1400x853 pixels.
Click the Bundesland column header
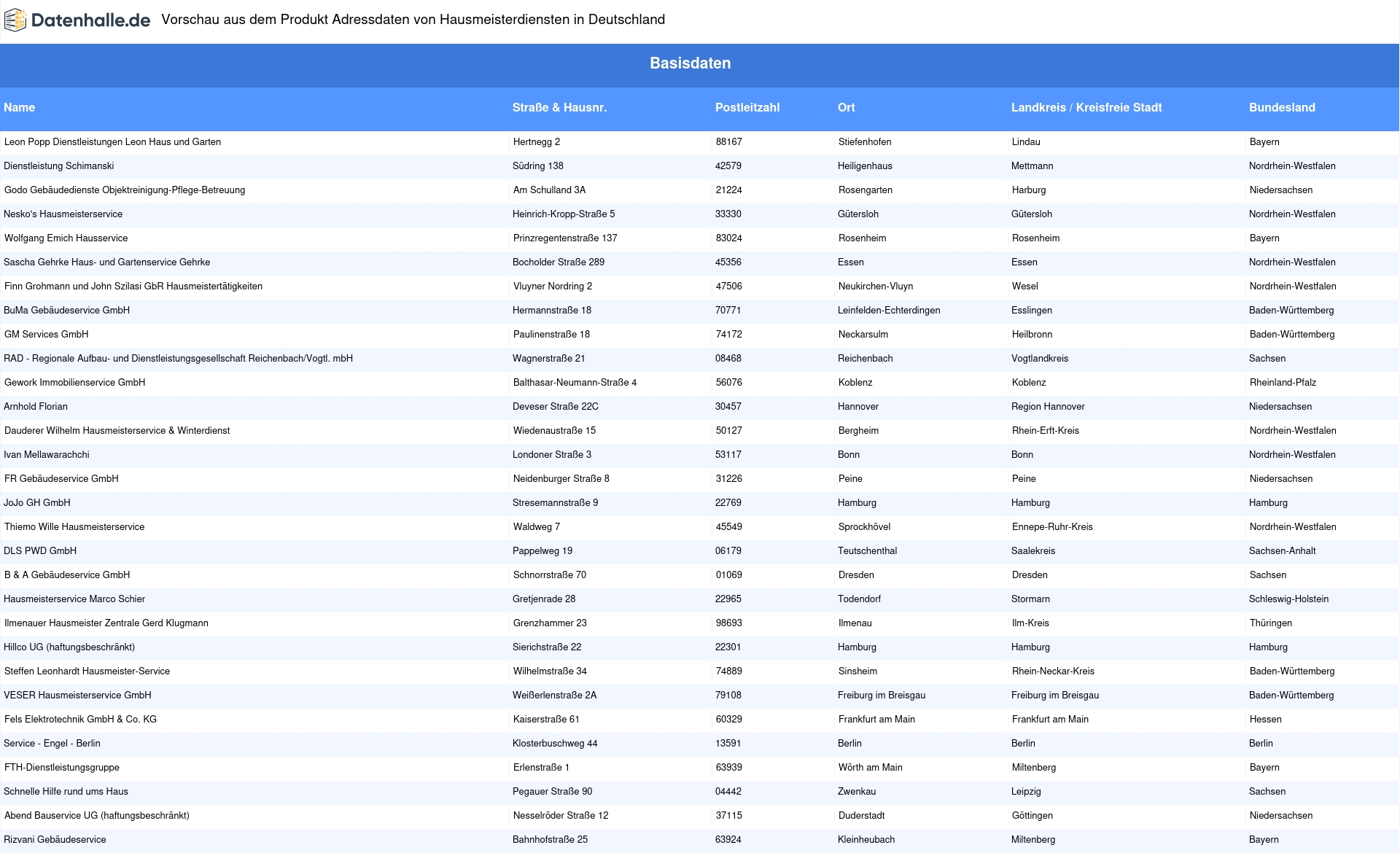1282,107
